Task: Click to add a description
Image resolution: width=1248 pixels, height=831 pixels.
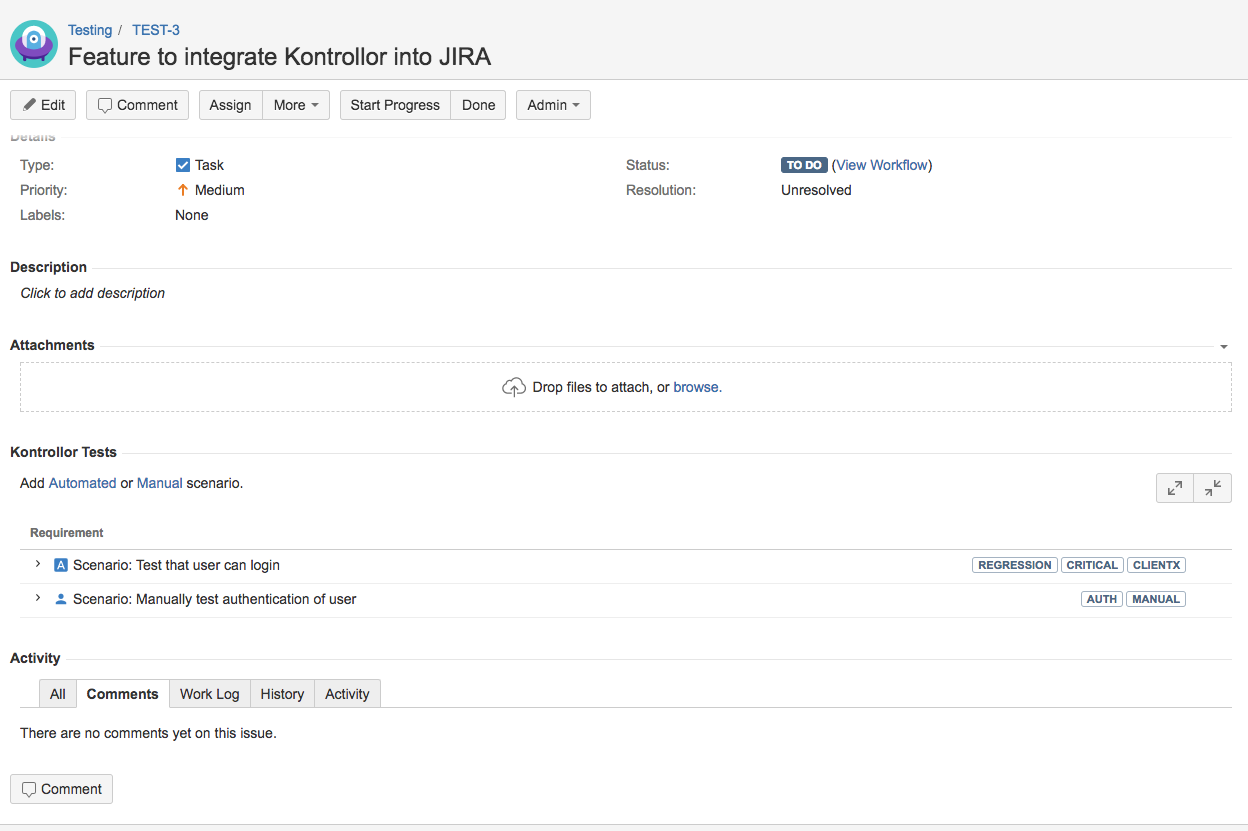Action: (x=93, y=293)
